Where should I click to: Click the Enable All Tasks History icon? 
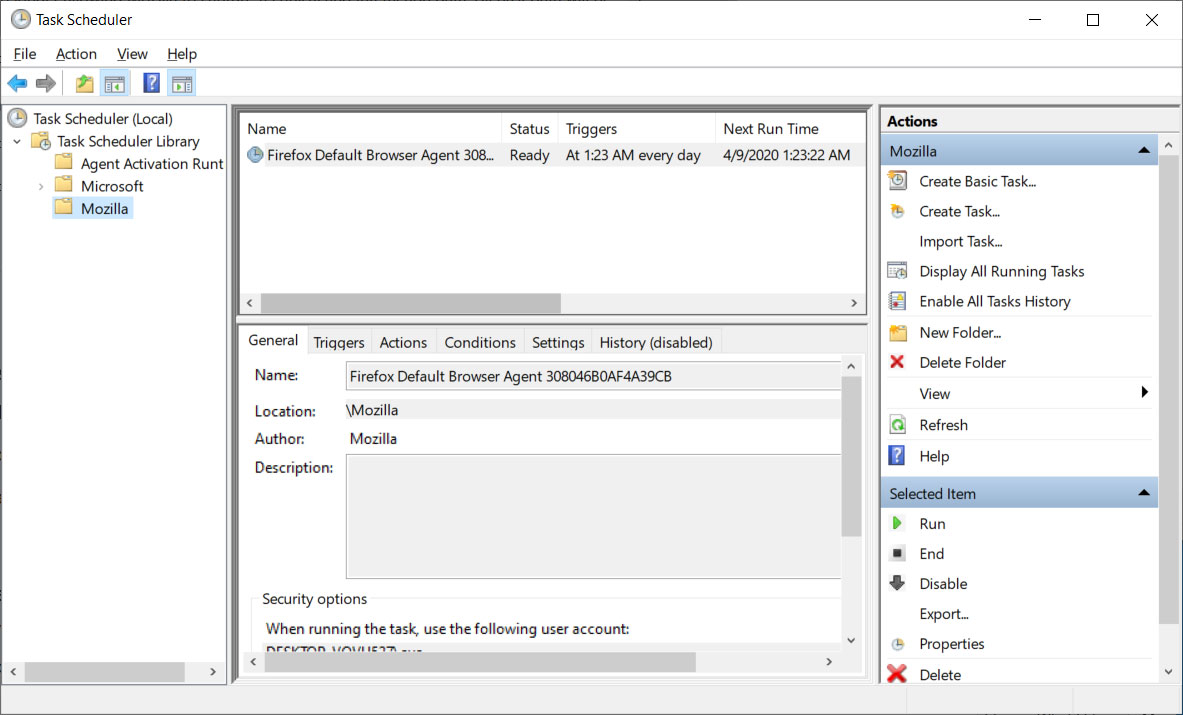tap(898, 302)
